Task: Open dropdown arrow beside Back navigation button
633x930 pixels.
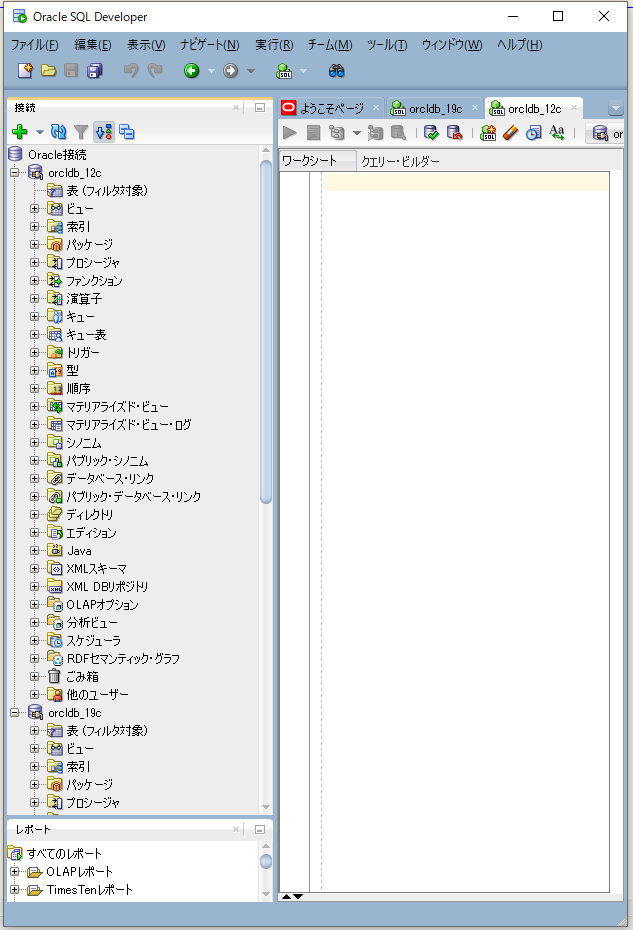Action: click(211, 71)
